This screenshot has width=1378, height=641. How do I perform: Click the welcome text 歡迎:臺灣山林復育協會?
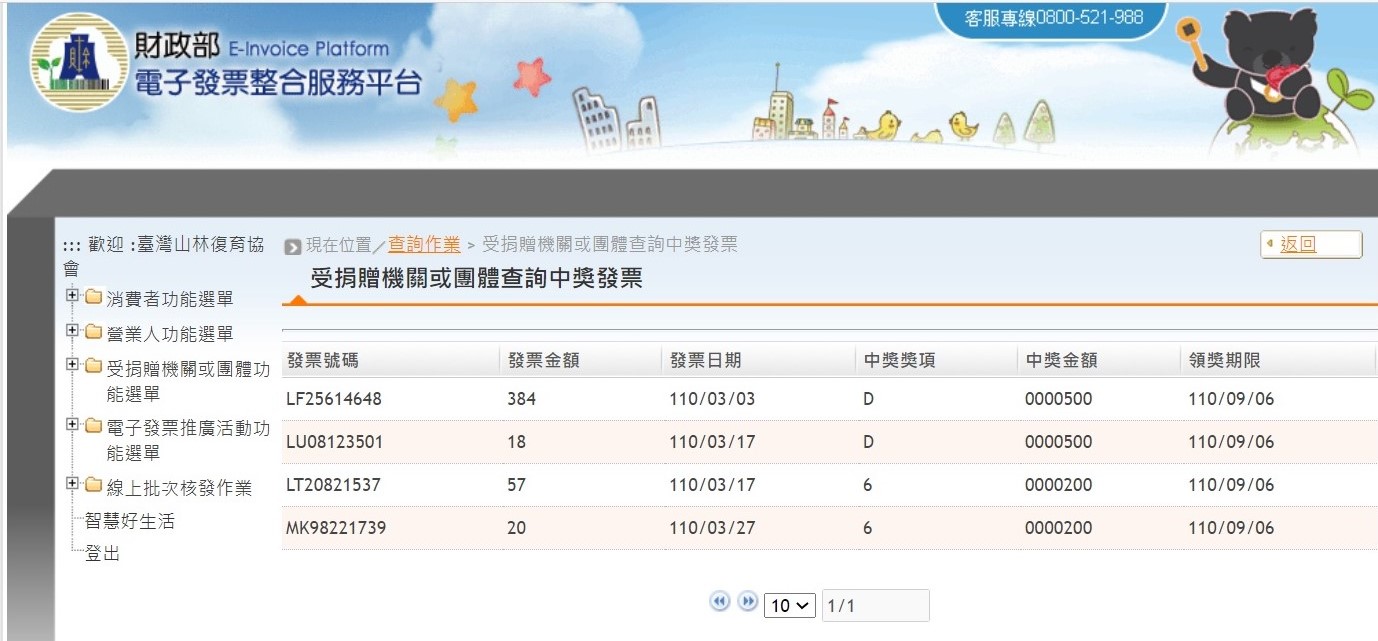(x=165, y=256)
